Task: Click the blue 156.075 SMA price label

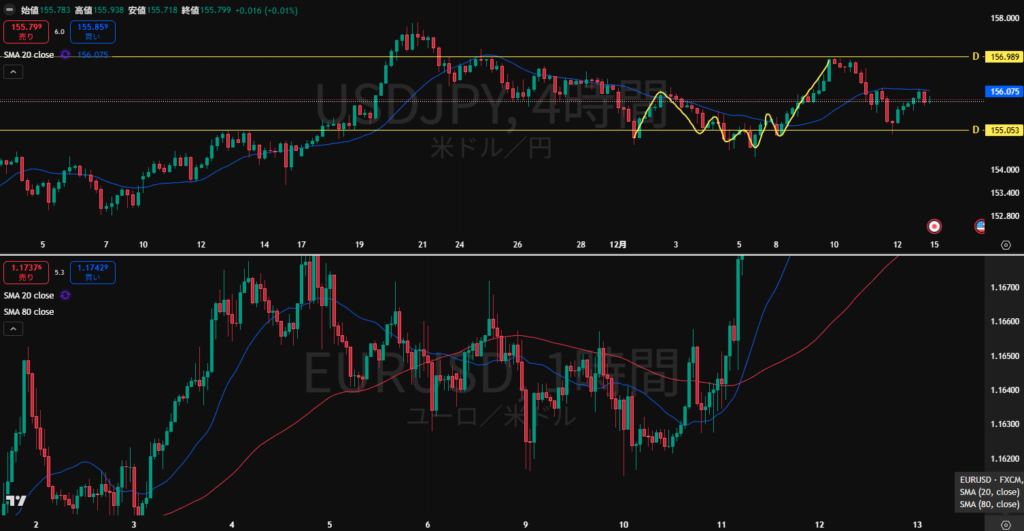Action: click(1002, 91)
